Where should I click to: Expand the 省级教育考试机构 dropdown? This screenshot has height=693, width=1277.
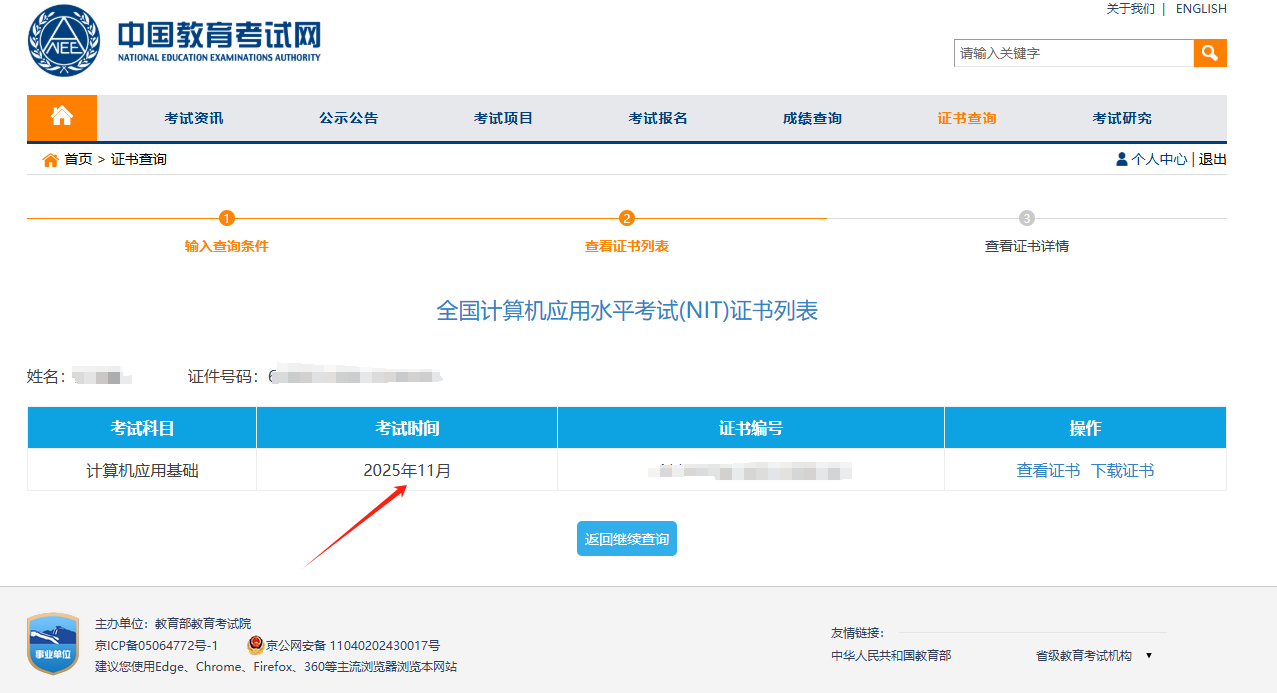pyautogui.click(x=1094, y=656)
